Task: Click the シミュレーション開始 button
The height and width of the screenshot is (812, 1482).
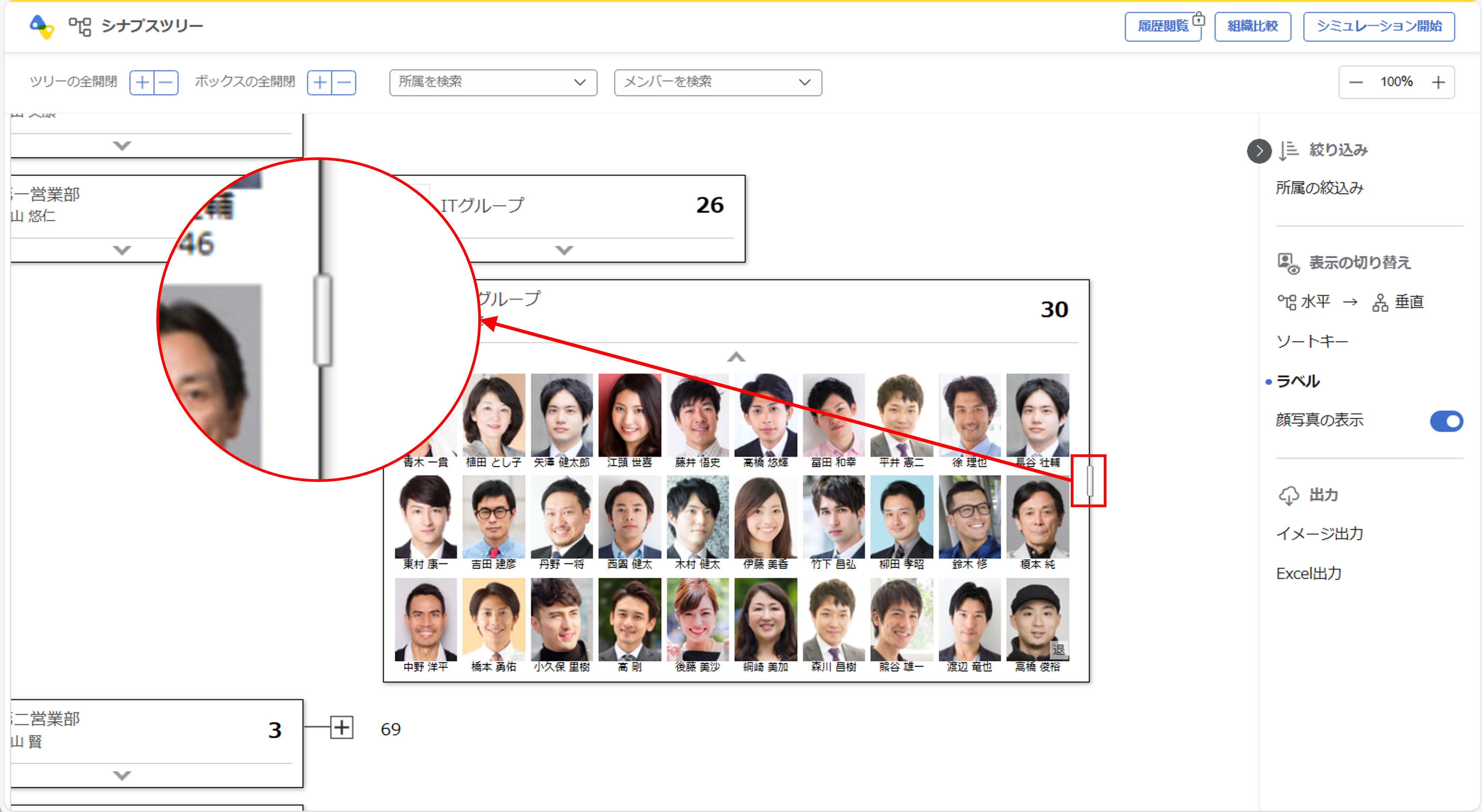Action: point(1379,27)
